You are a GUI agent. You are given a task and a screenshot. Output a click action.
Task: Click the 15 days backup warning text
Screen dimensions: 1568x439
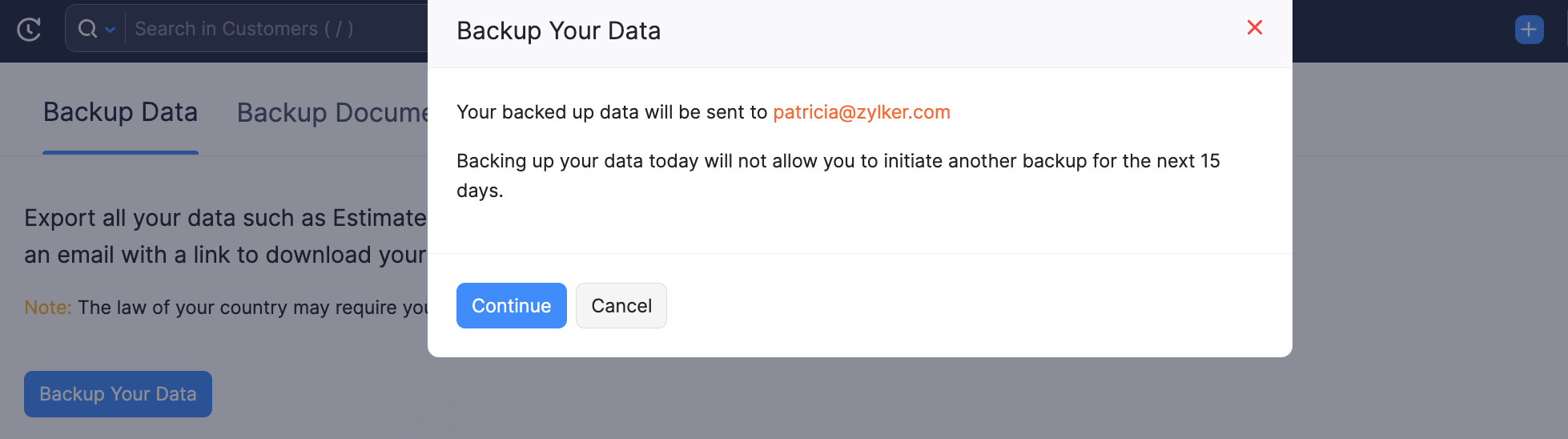click(x=837, y=161)
